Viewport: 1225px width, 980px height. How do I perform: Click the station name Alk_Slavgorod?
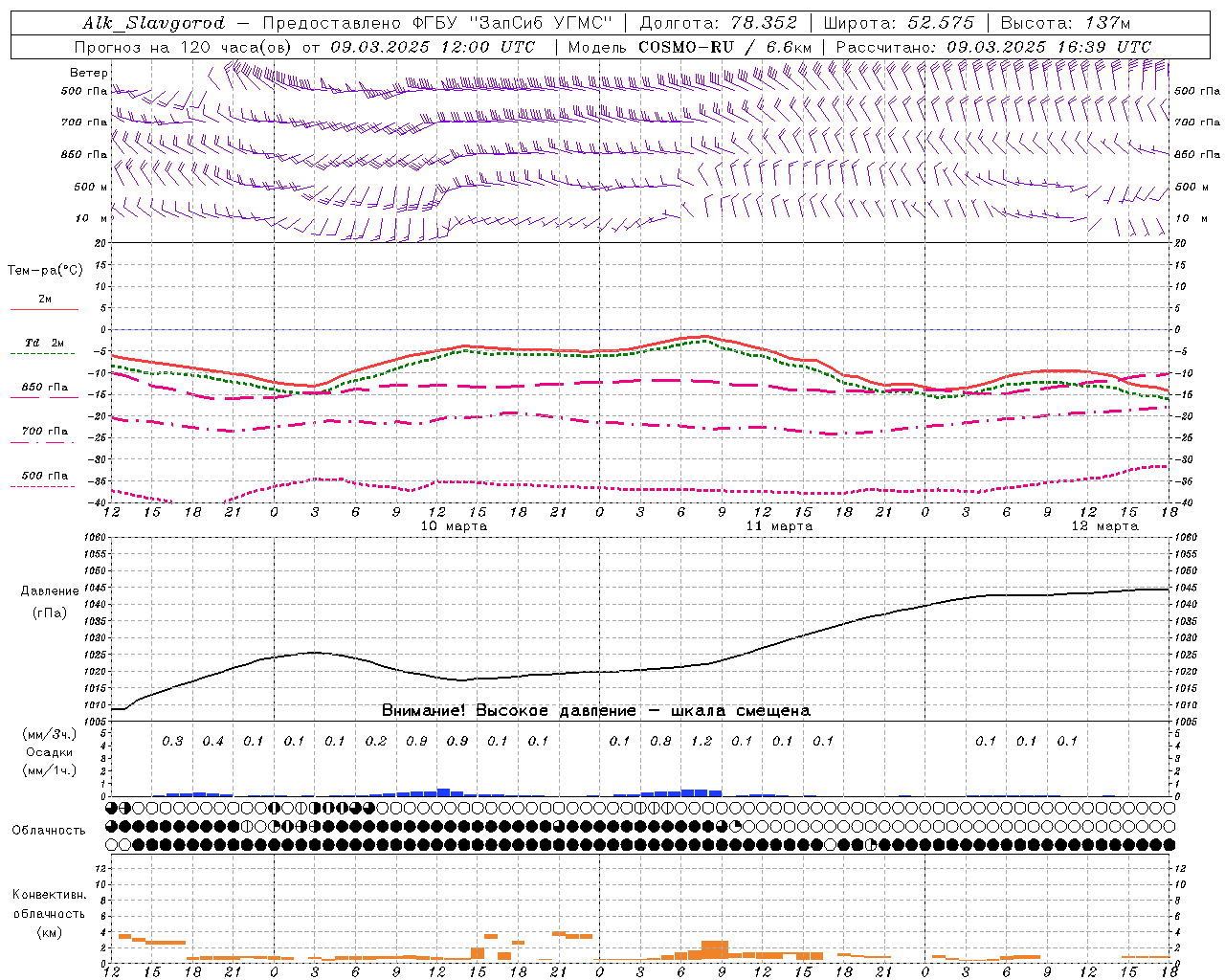153,23
